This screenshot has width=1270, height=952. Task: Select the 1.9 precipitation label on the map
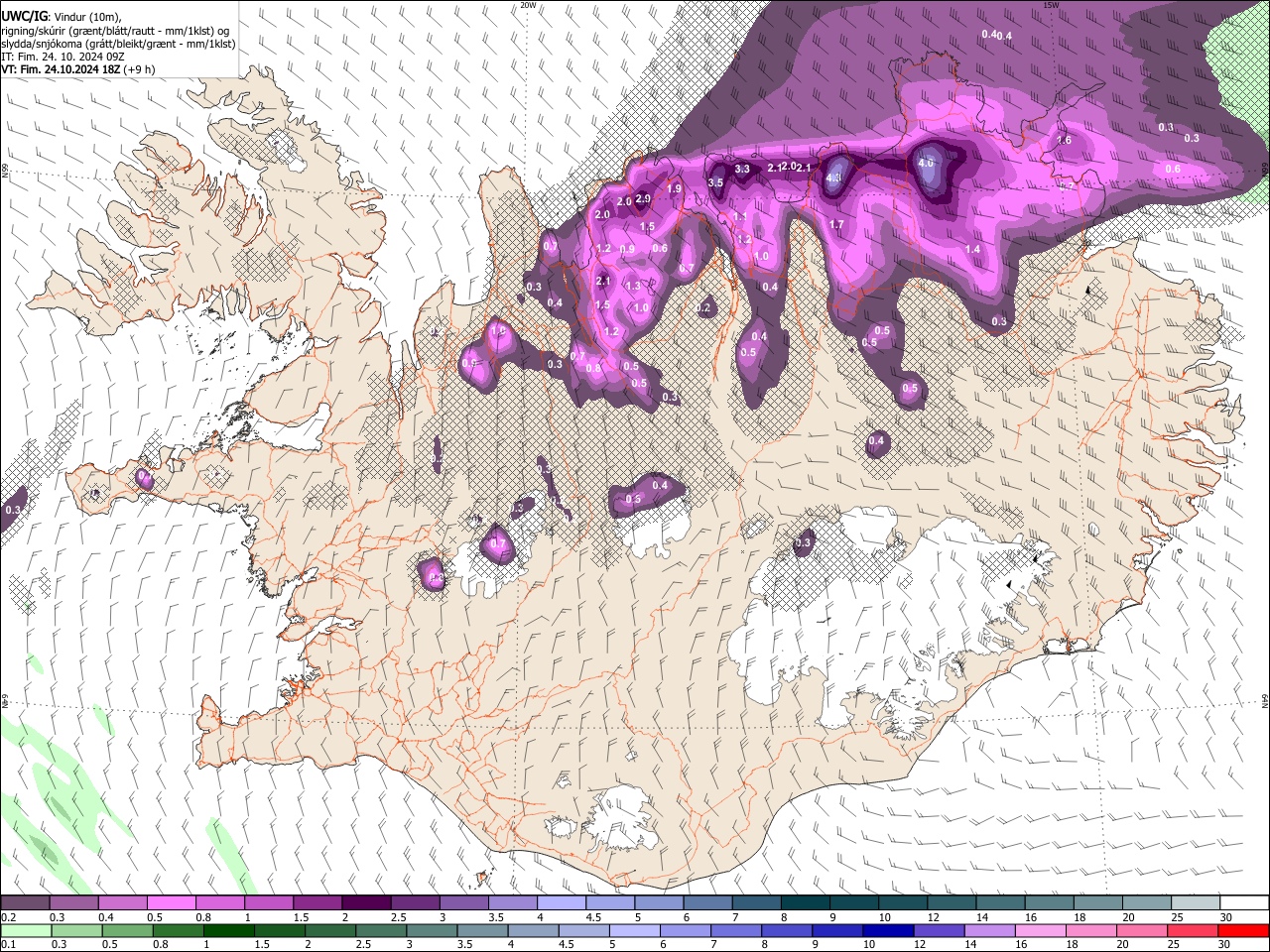pos(675,188)
